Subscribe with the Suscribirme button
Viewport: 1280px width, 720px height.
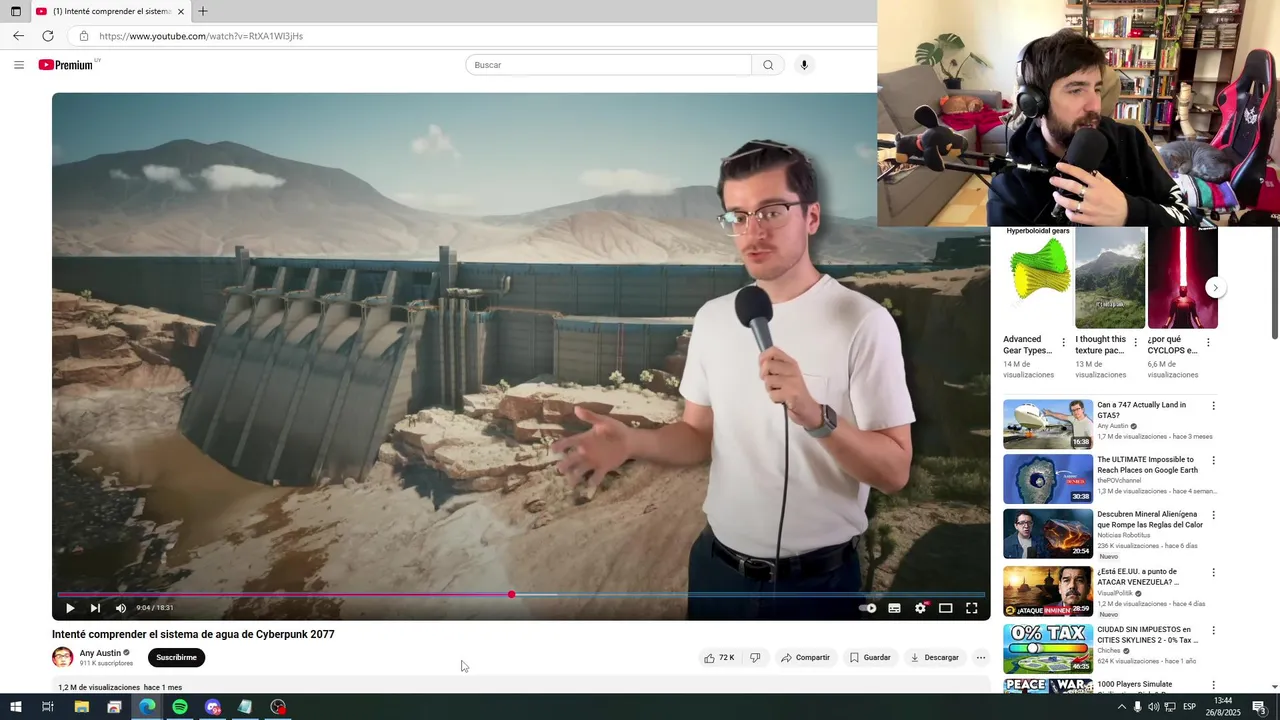click(x=176, y=657)
